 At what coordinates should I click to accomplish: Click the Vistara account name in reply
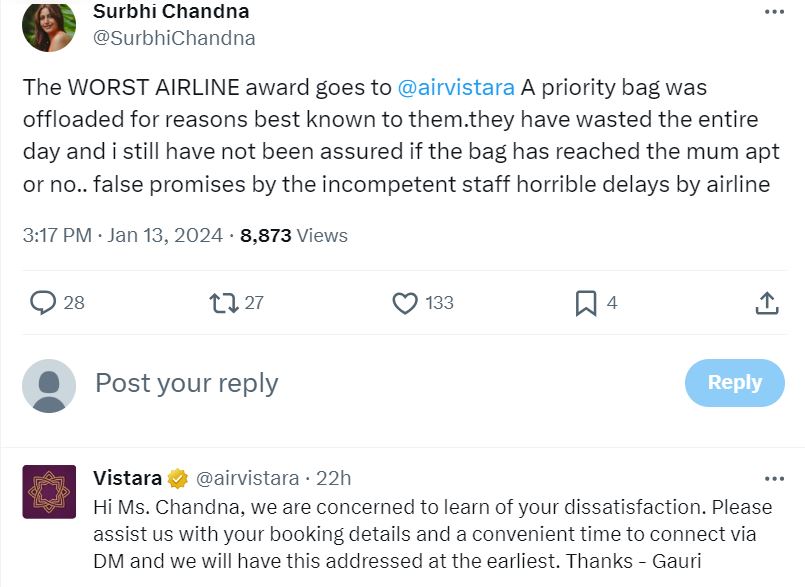point(127,478)
